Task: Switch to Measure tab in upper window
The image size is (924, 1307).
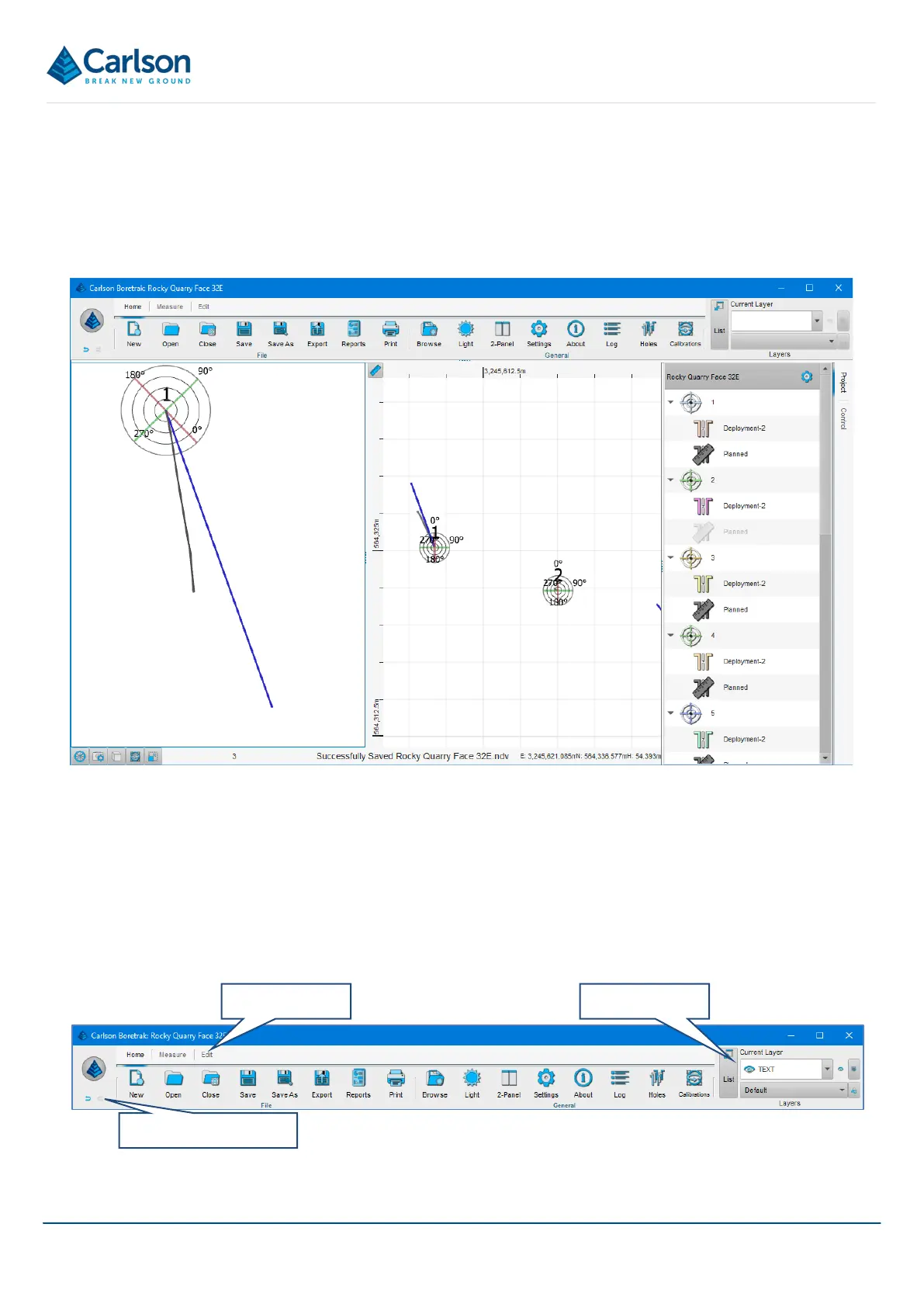Action: [170, 307]
